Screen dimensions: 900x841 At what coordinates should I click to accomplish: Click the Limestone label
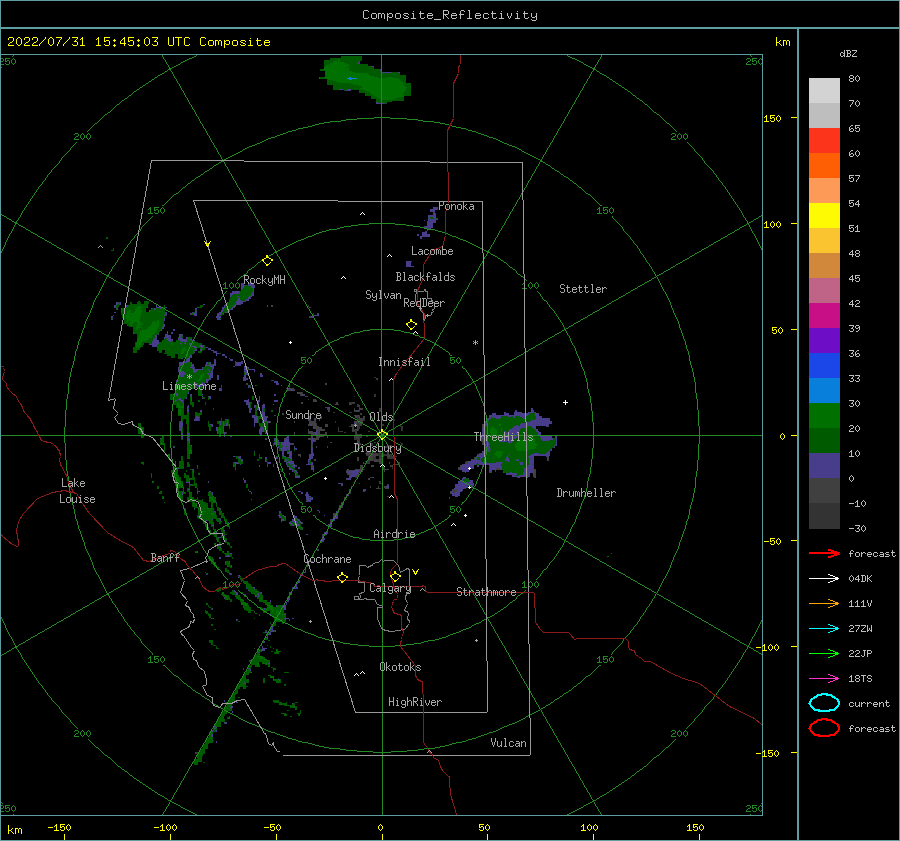click(189, 386)
